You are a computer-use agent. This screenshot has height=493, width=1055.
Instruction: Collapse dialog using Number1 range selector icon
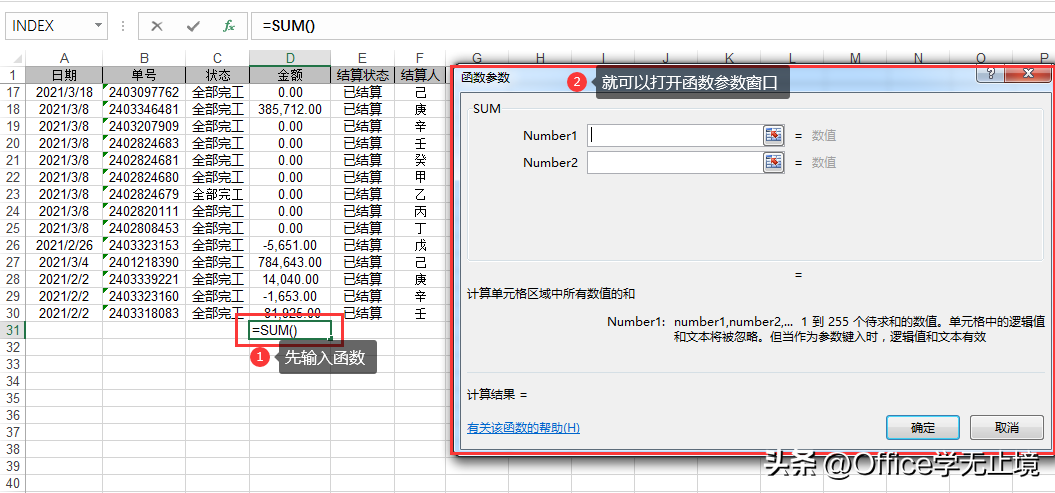point(774,135)
